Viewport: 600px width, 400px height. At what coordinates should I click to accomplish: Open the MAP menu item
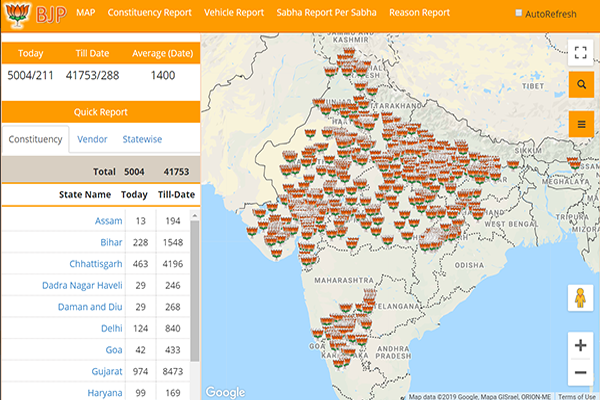(x=86, y=13)
